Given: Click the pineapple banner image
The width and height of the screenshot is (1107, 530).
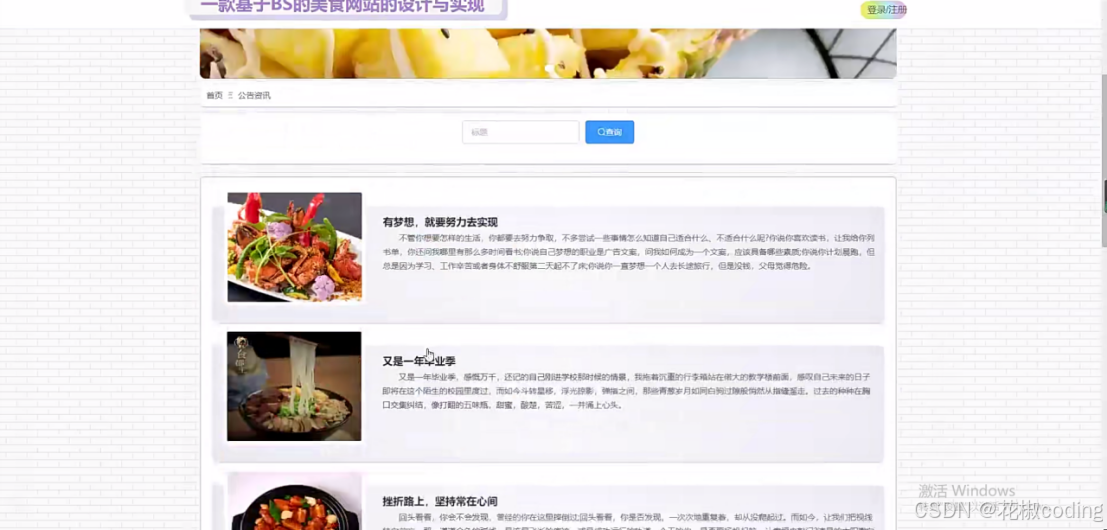Looking at the screenshot, I should tap(548, 53).
